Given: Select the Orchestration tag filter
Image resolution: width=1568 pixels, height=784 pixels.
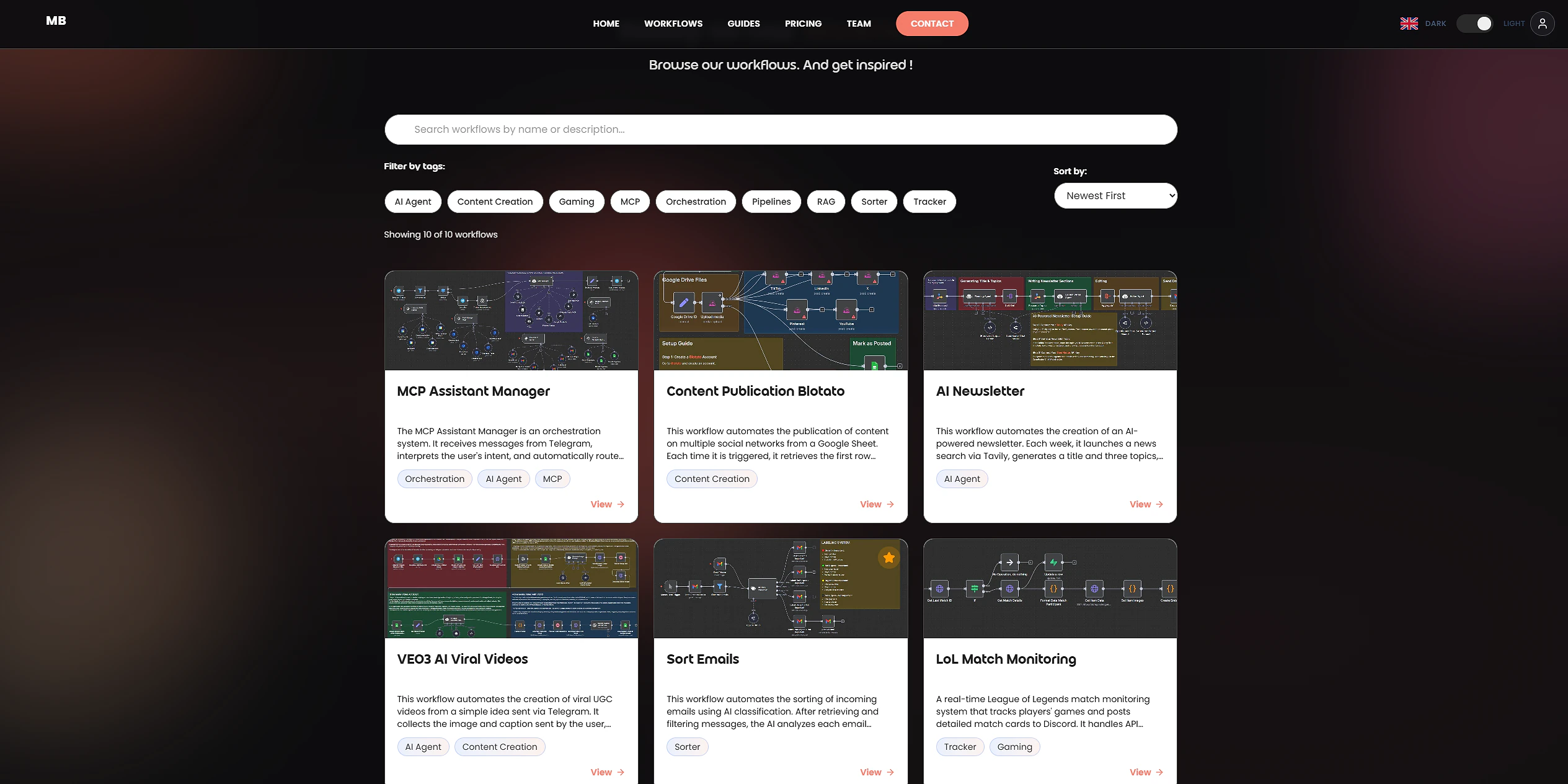Looking at the screenshot, I should (695, 202).
